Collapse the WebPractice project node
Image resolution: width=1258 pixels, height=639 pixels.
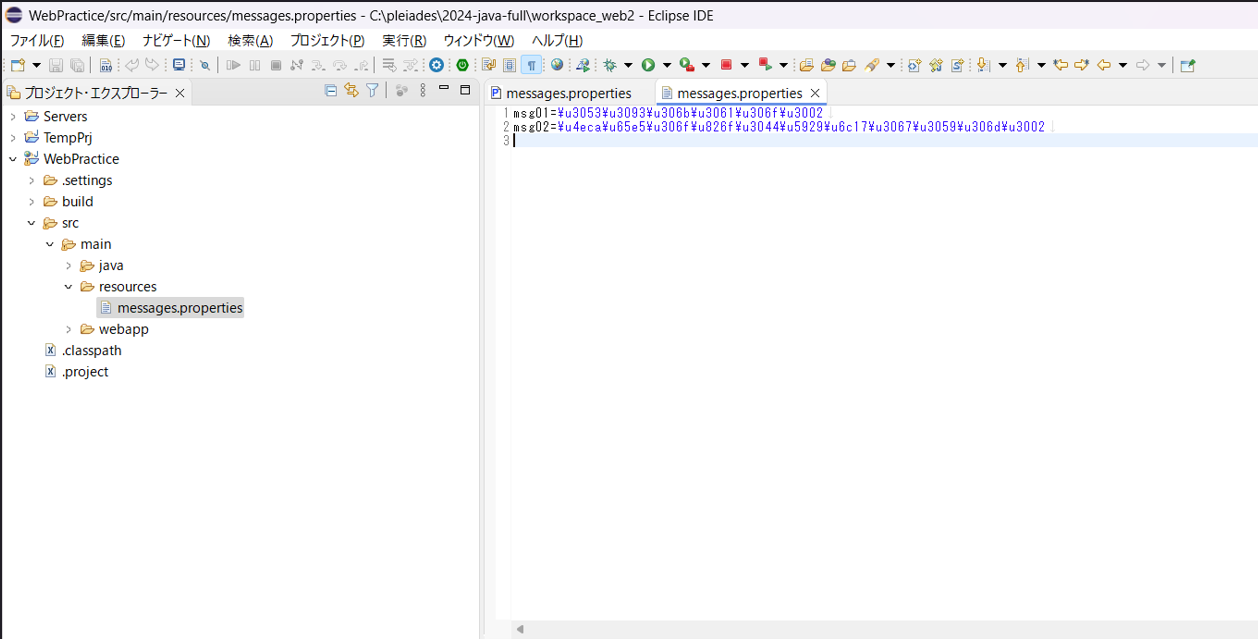click(x=13, y=159)
